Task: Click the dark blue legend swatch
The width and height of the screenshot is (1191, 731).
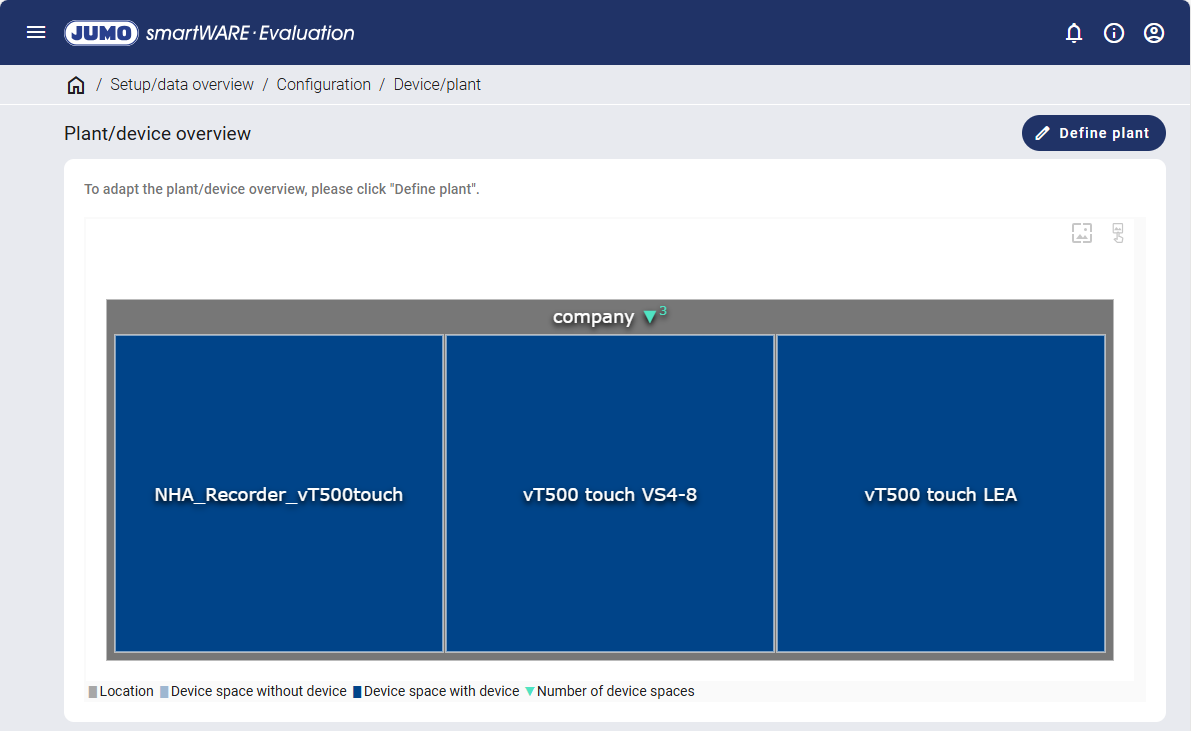Action: (x=357, y=692)
